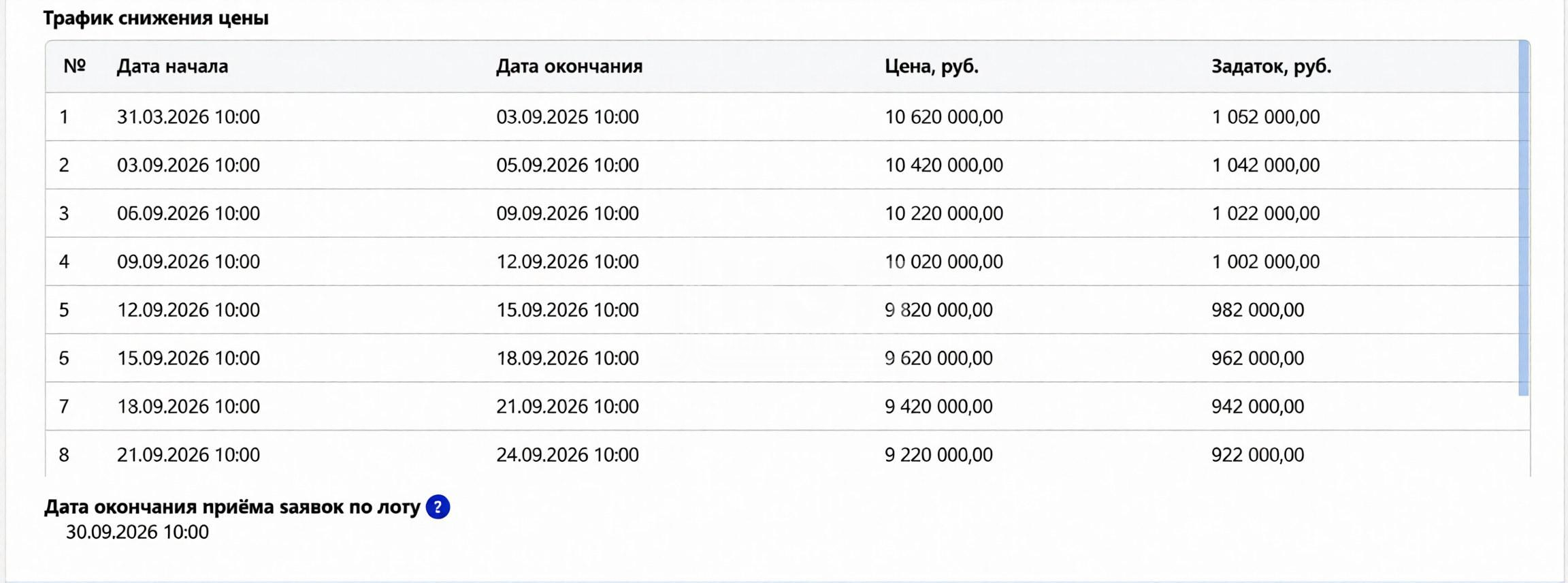
Task: Select row with price 10 620 000,00
Action: coord(783,117)
